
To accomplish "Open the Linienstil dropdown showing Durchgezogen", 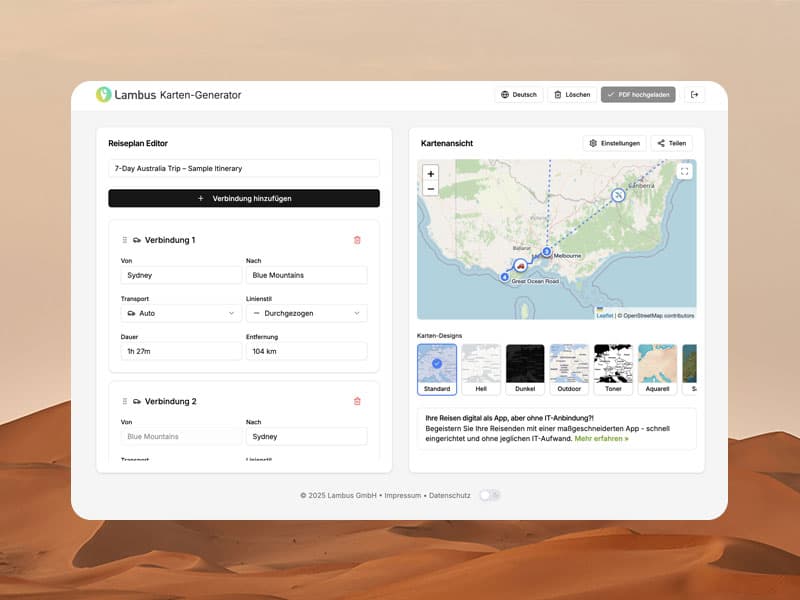I will [x=307, y=313].
